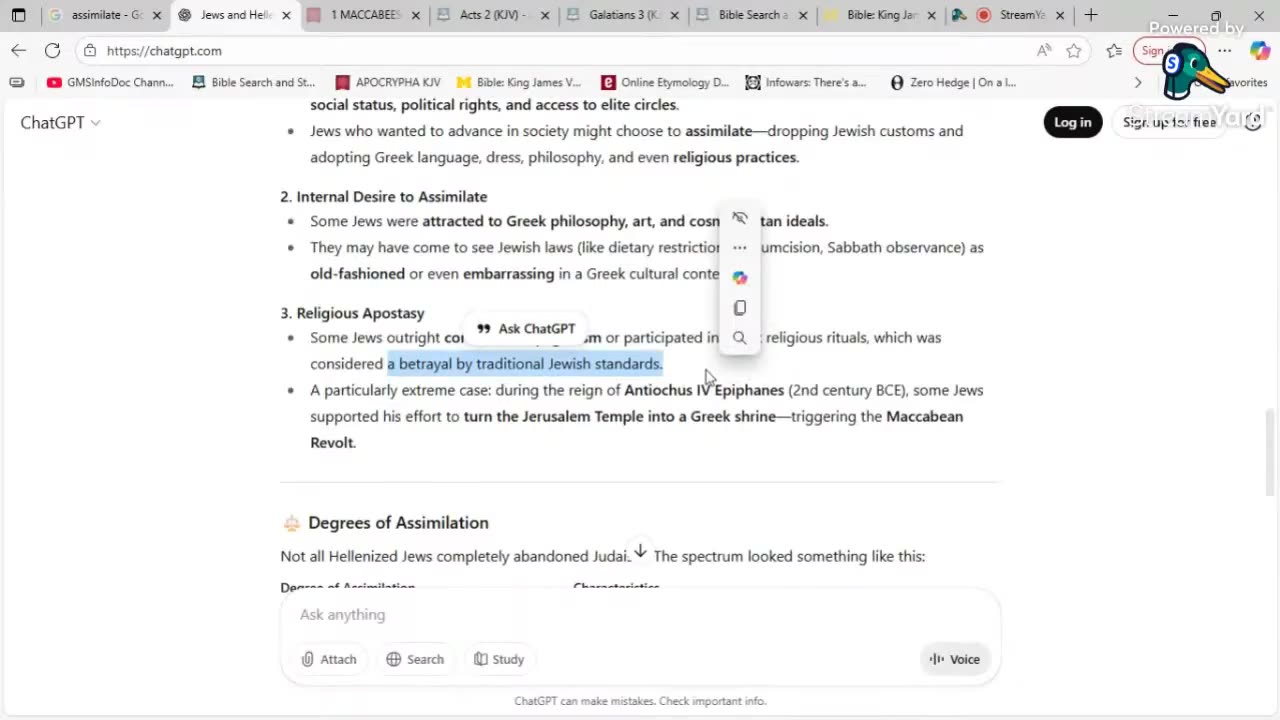The width and height of the screenshot is (1280, 720).
Task: Focus the Ask anything message box
Action: [640, 615]
